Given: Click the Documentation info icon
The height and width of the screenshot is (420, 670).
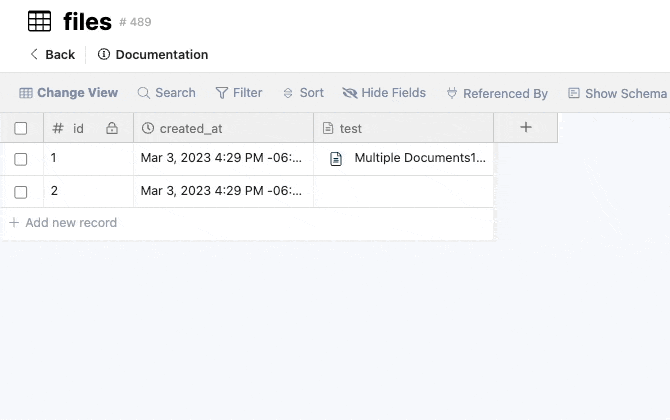Looking at the screenshot, I should click(x=103, y=54).
